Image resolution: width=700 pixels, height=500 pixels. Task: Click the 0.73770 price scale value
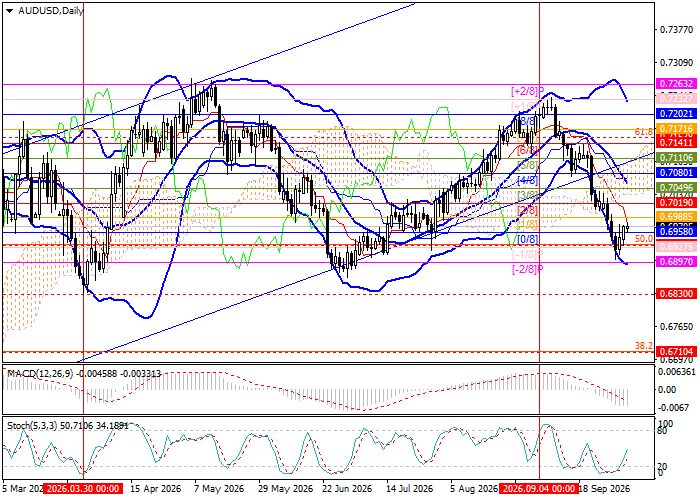pyautogui.click(x=677, y=30)
